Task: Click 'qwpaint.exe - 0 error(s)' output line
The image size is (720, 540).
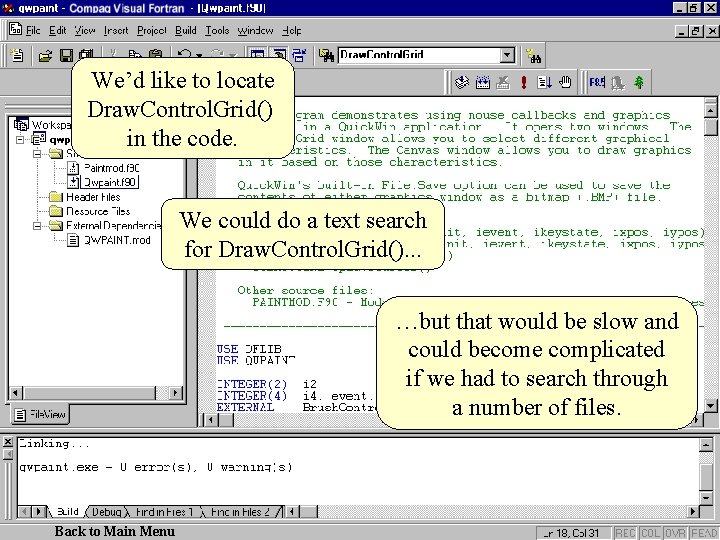Action: click(x=156, y=467)
